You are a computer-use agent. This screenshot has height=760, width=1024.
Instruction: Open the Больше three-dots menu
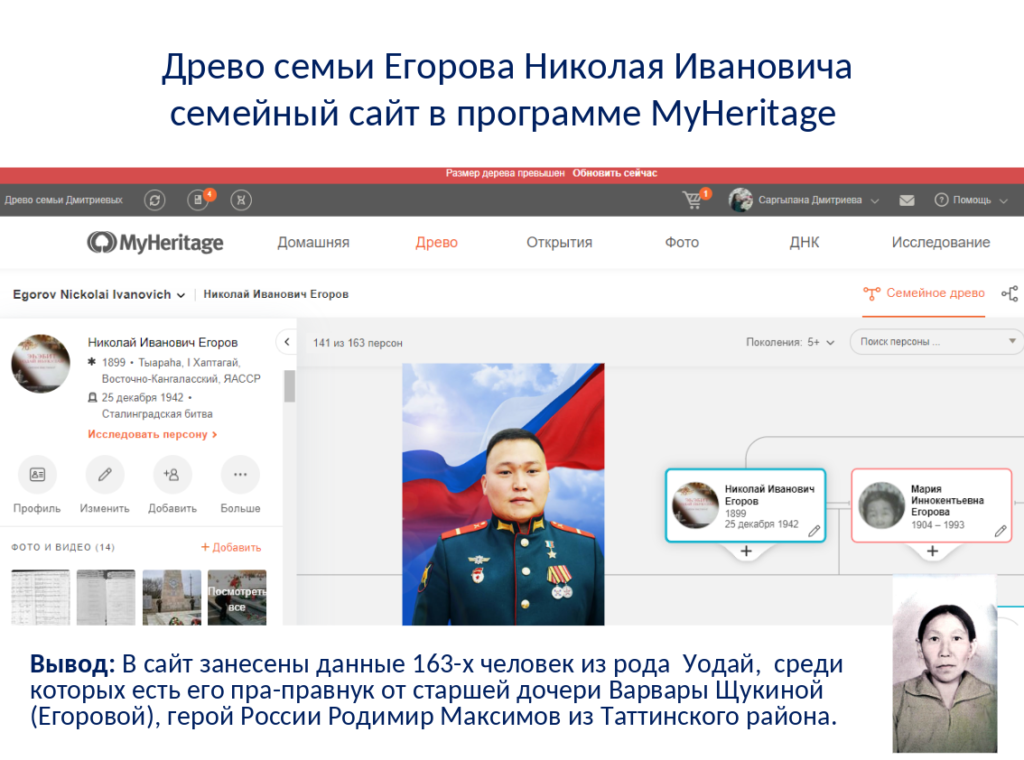[240, 475]
